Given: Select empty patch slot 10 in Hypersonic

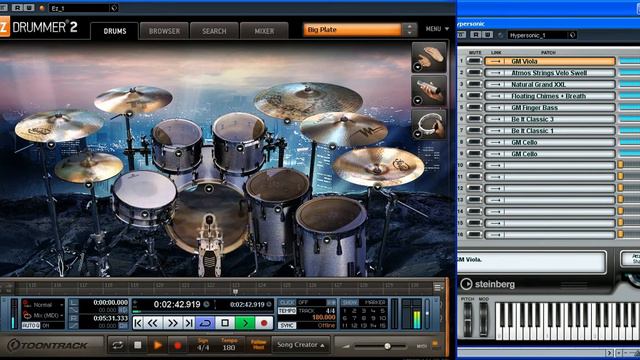Looking at the screenshot, I should (x=549, y=165).
